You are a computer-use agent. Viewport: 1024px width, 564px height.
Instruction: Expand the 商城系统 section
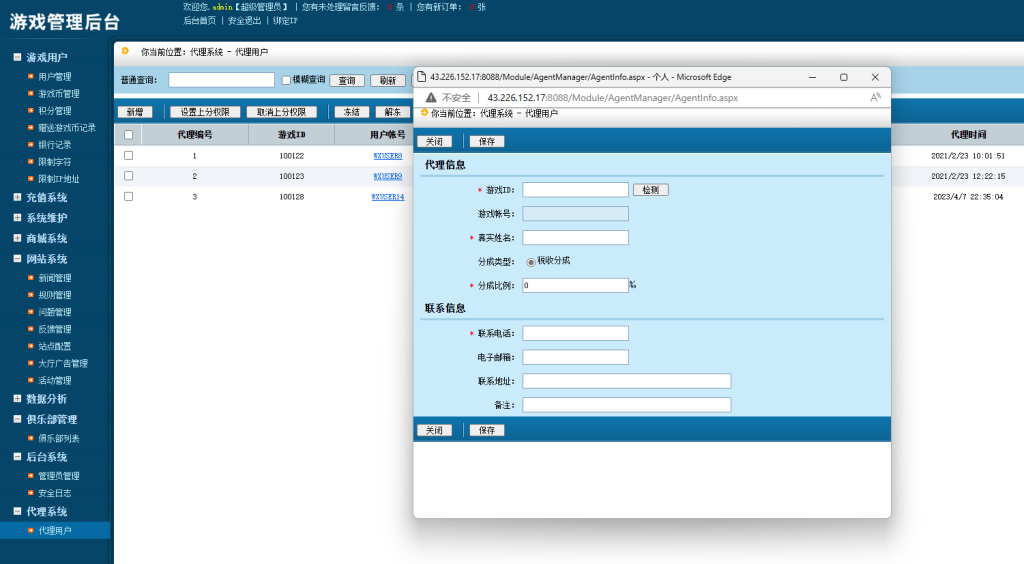pyautogui.click(x=18, y=238)
